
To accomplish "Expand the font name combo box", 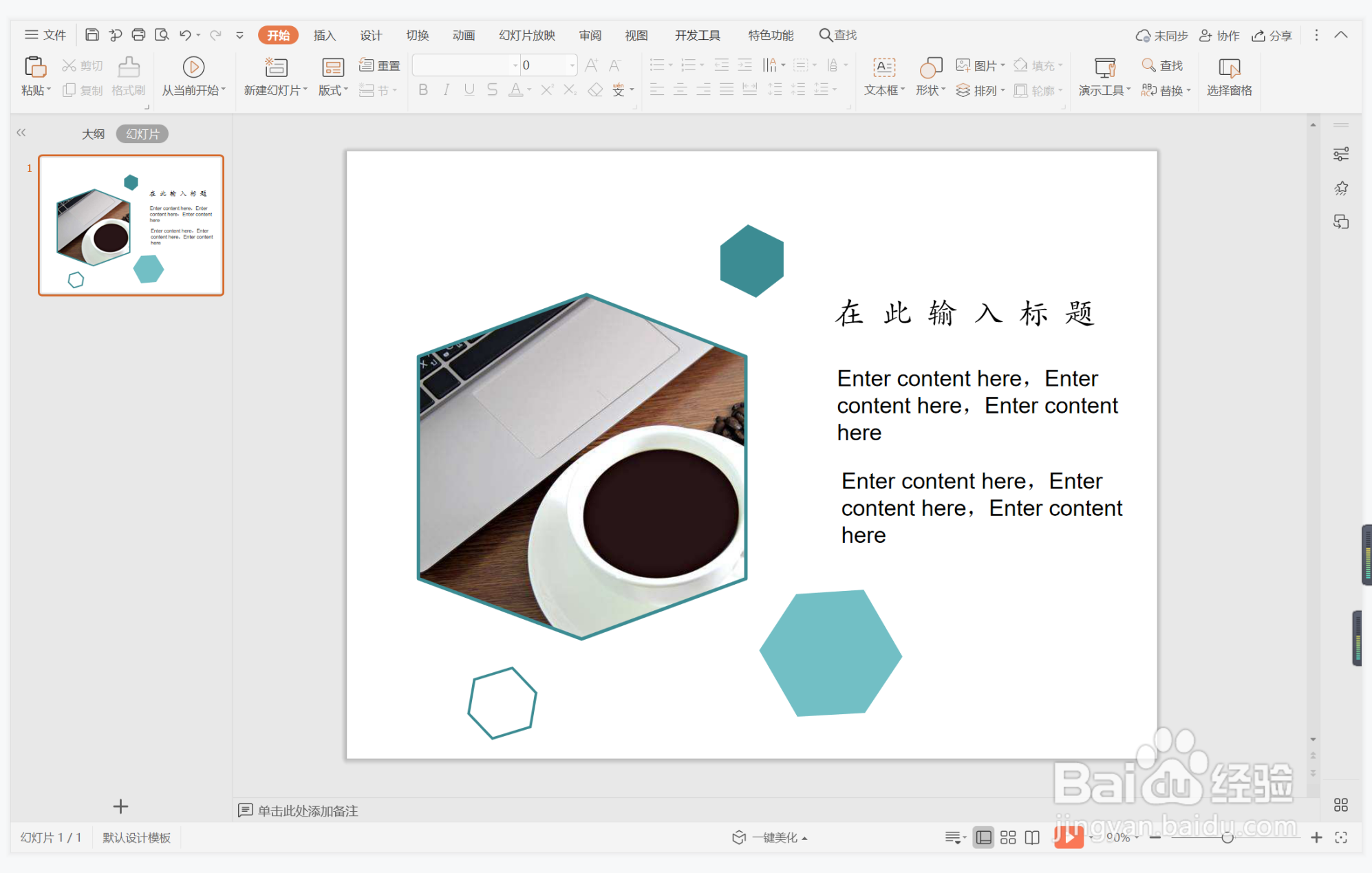I will [515, 65].
